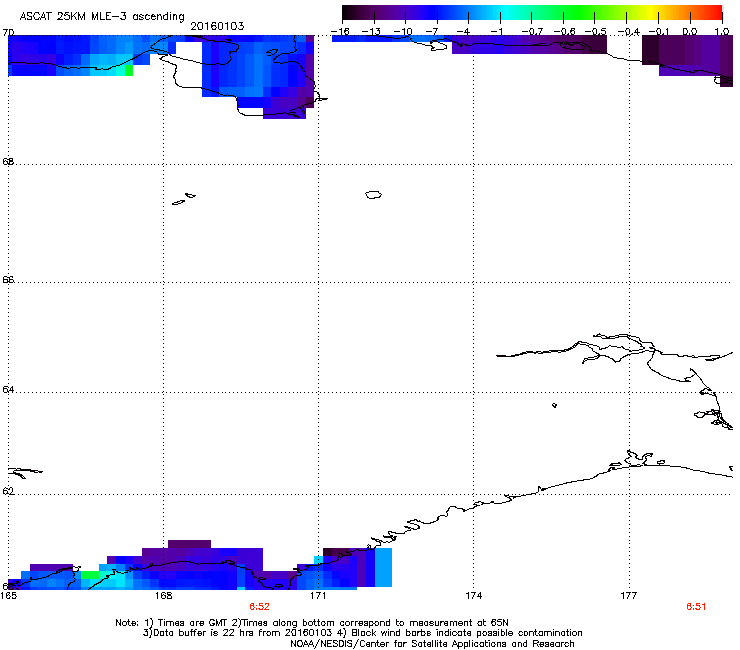This screenshot has width=740, height=650.
Task: Click the latitude label 66
Action: pos(8,279)
